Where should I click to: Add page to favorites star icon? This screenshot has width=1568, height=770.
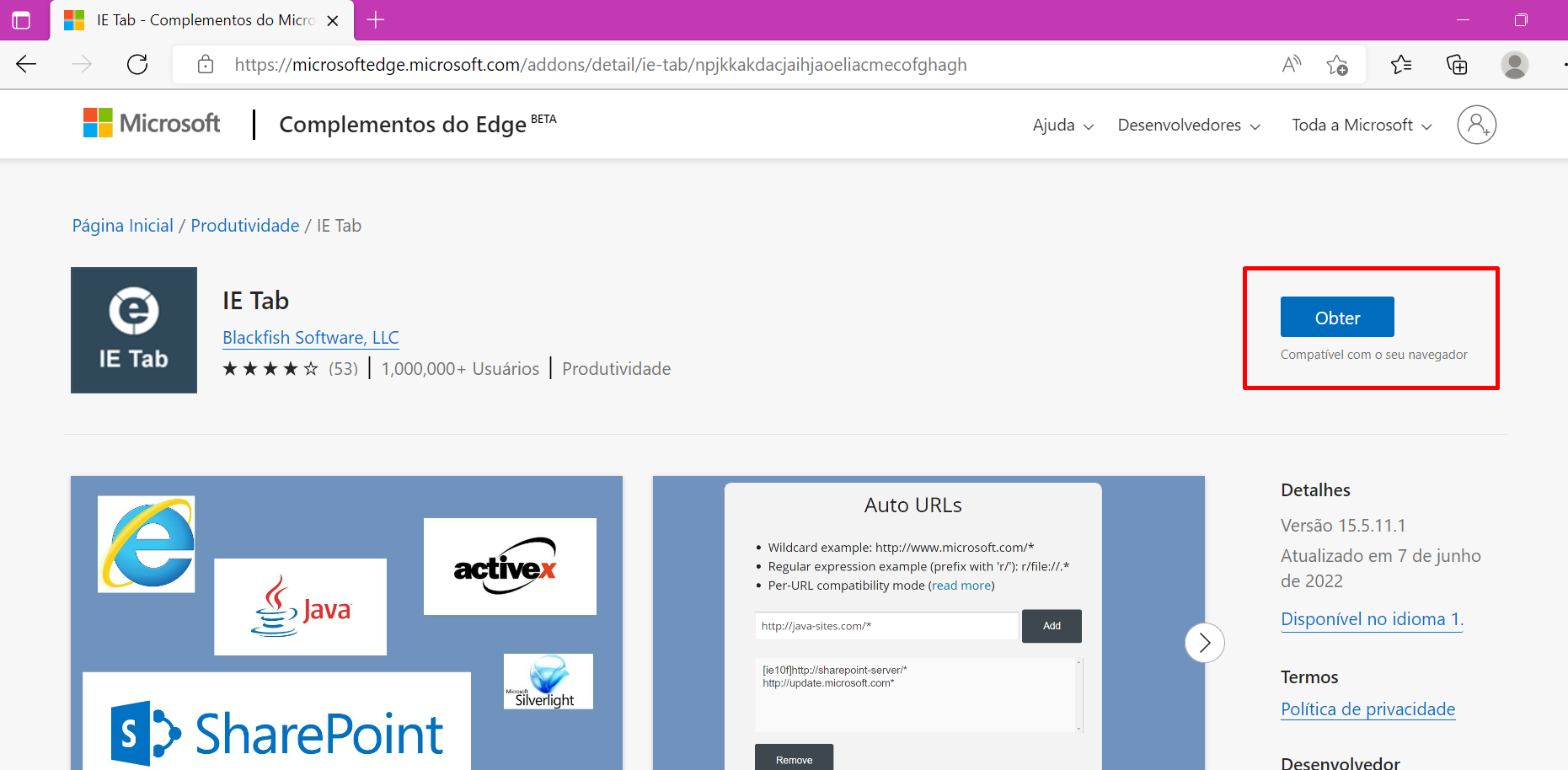[x=1337, y=64]
